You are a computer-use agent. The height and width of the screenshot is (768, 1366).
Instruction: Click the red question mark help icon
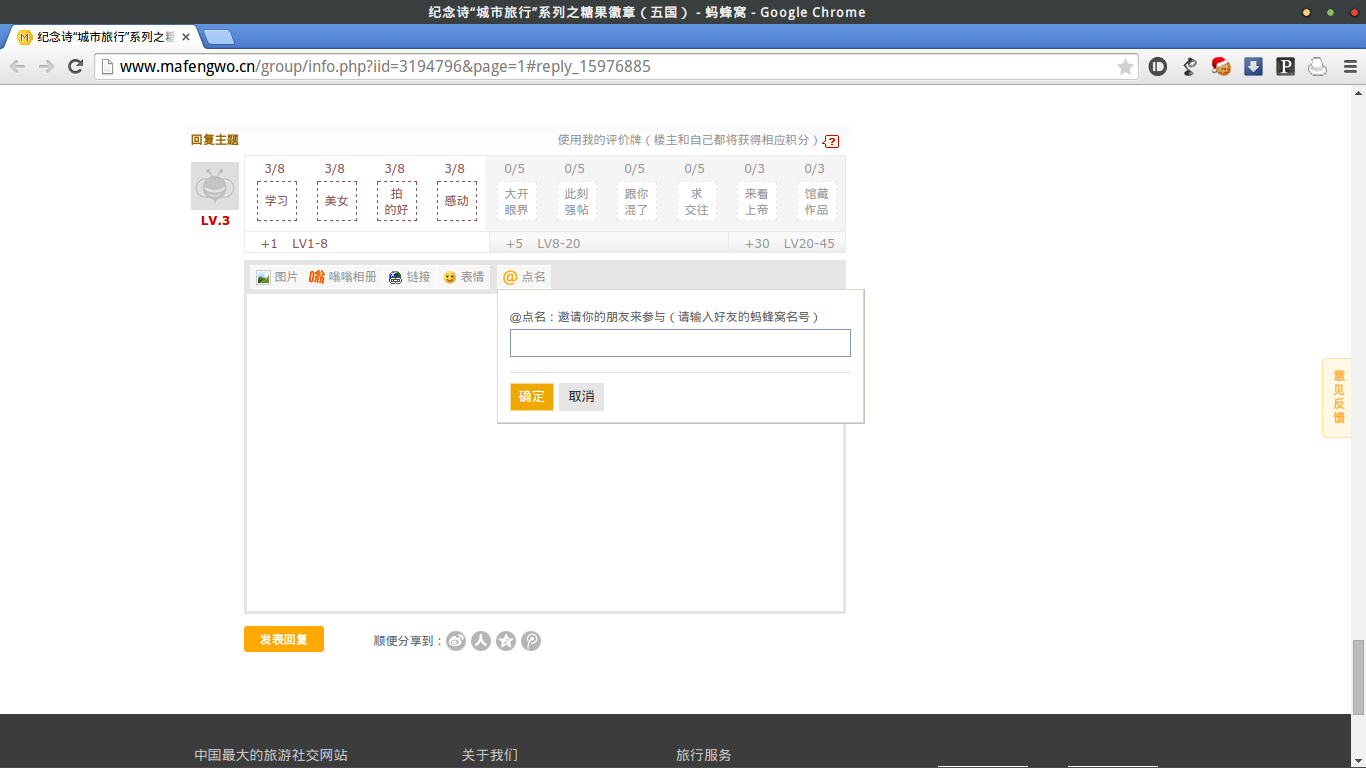point(832,142)
